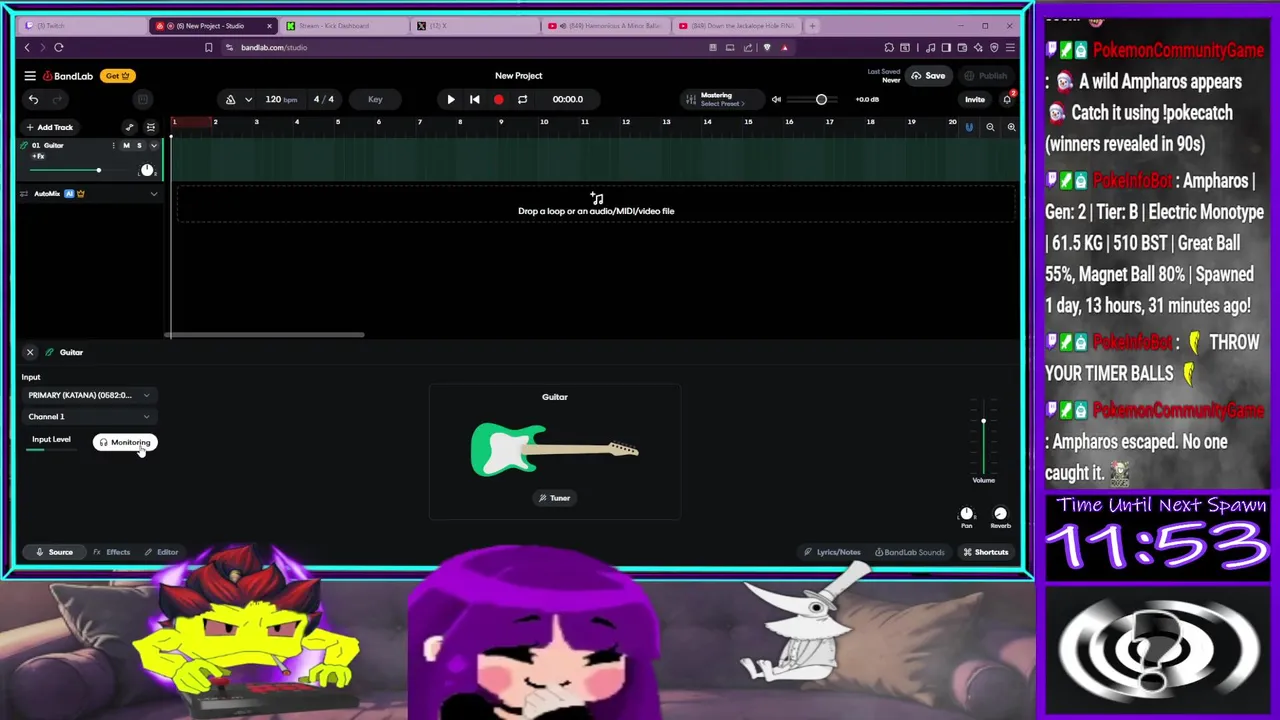The image size is (1280, 720).
Task: Adjust the master volume slider
Action: (x=810, y=99)
